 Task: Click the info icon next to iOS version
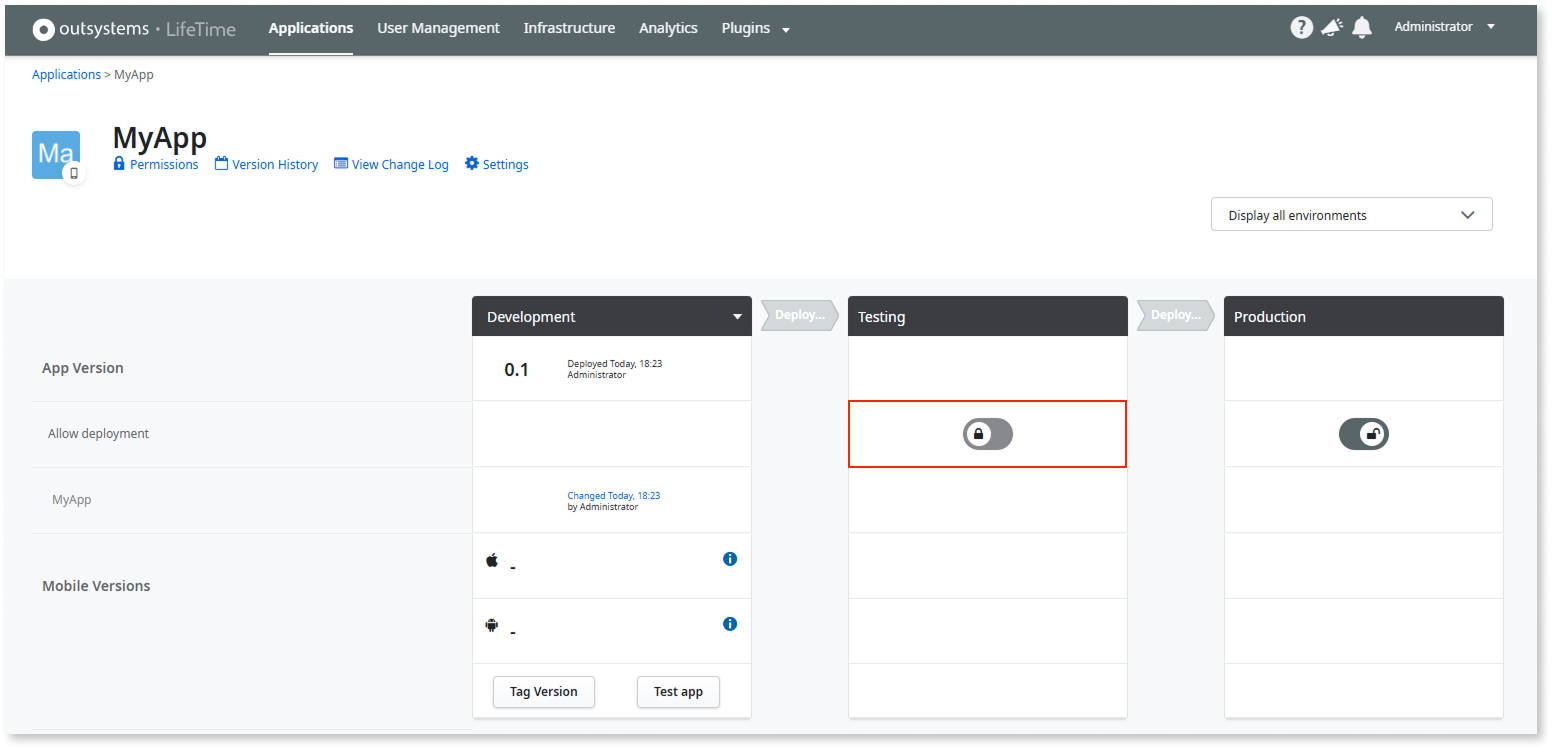[x=729, y=559]
